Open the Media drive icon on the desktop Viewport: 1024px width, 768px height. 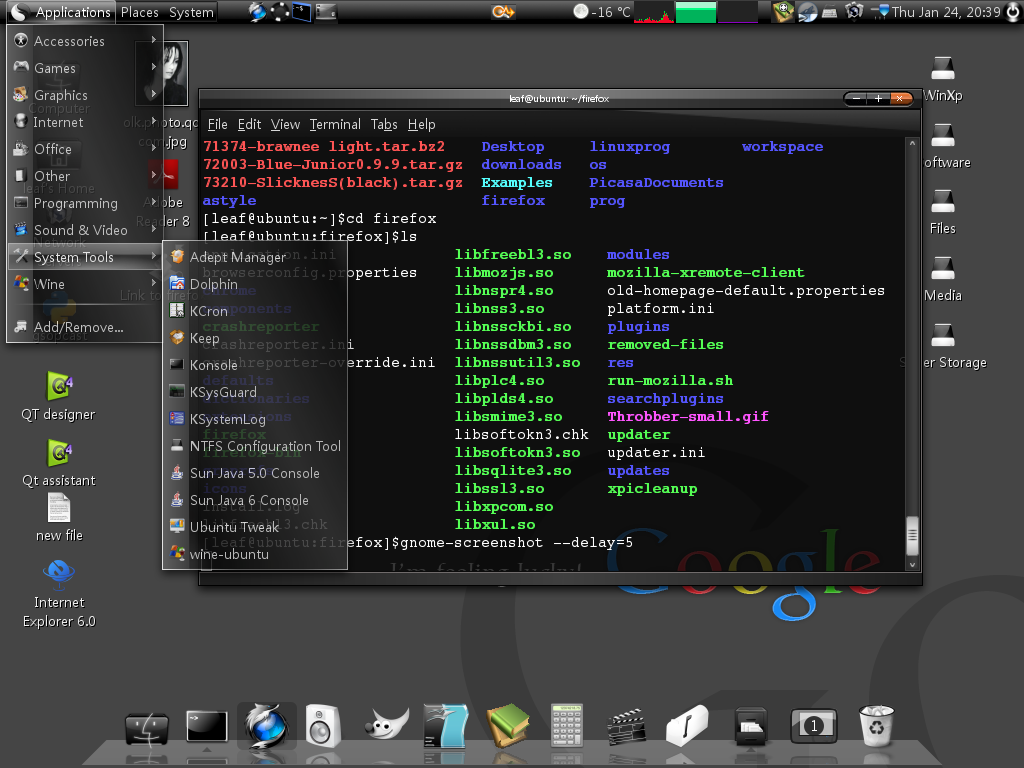[942, 279]
